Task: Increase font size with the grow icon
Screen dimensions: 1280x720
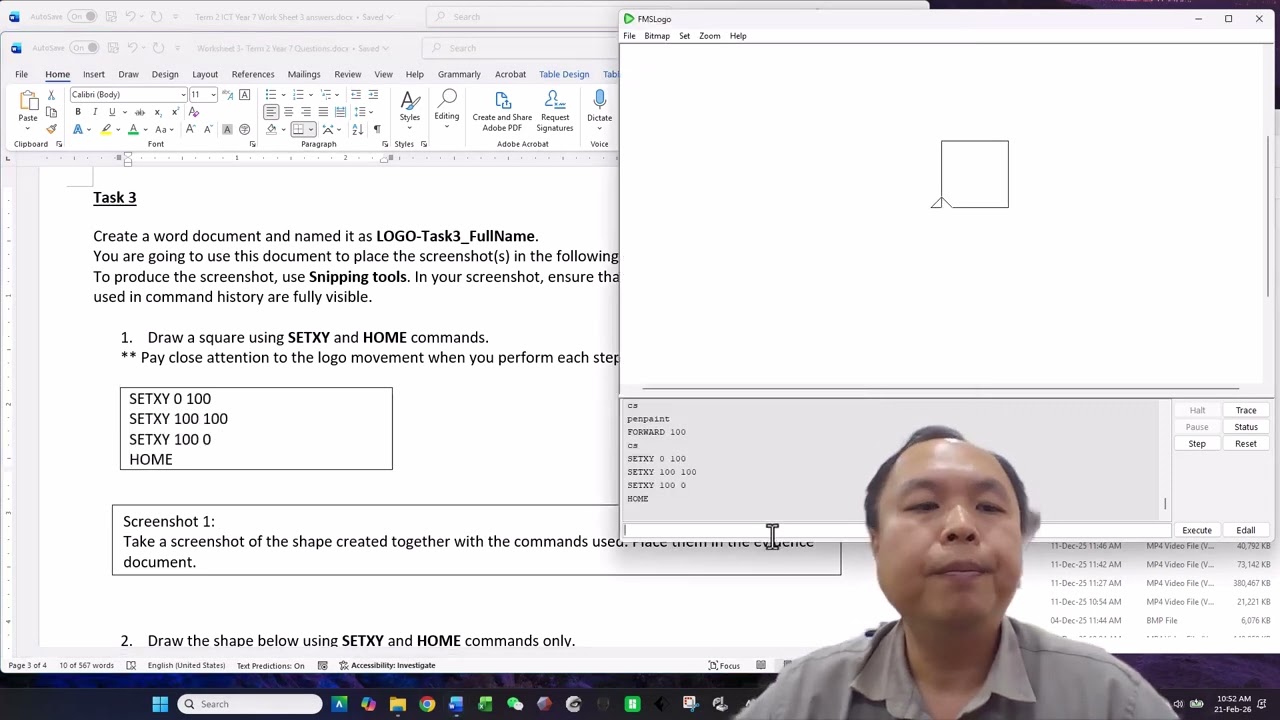Action: coord(190,130)
